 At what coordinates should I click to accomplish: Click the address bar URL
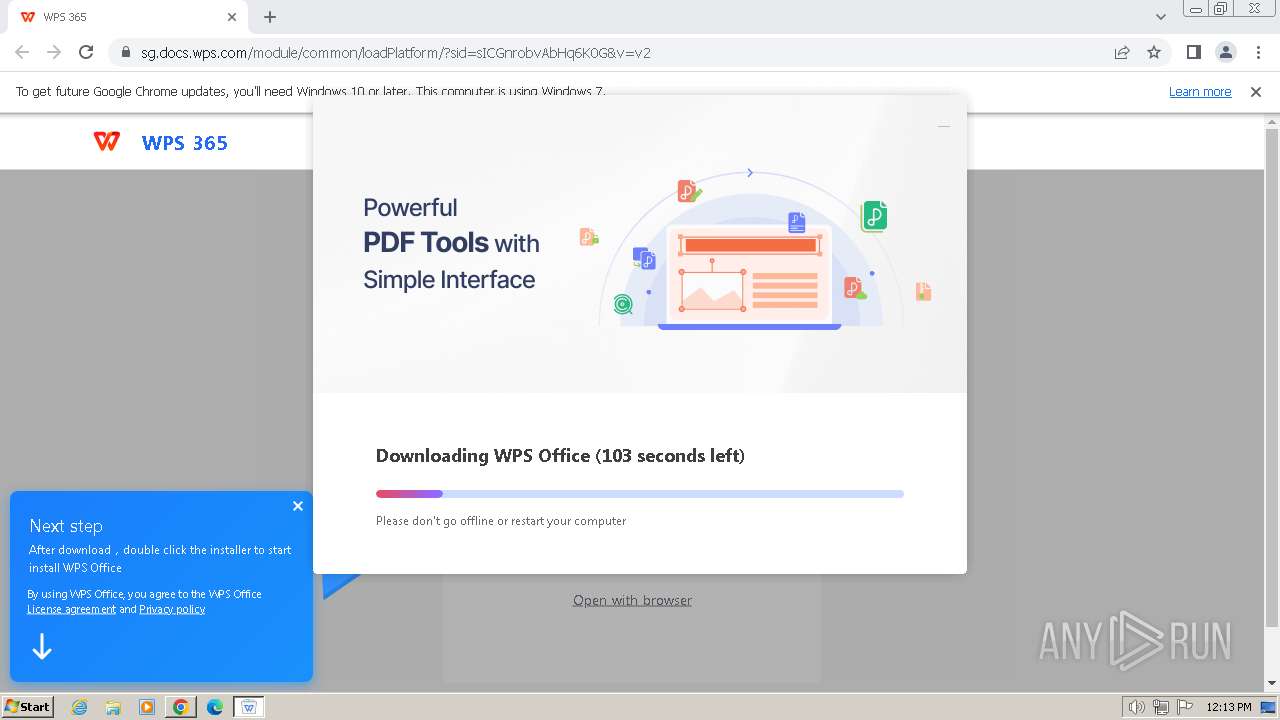396,53
